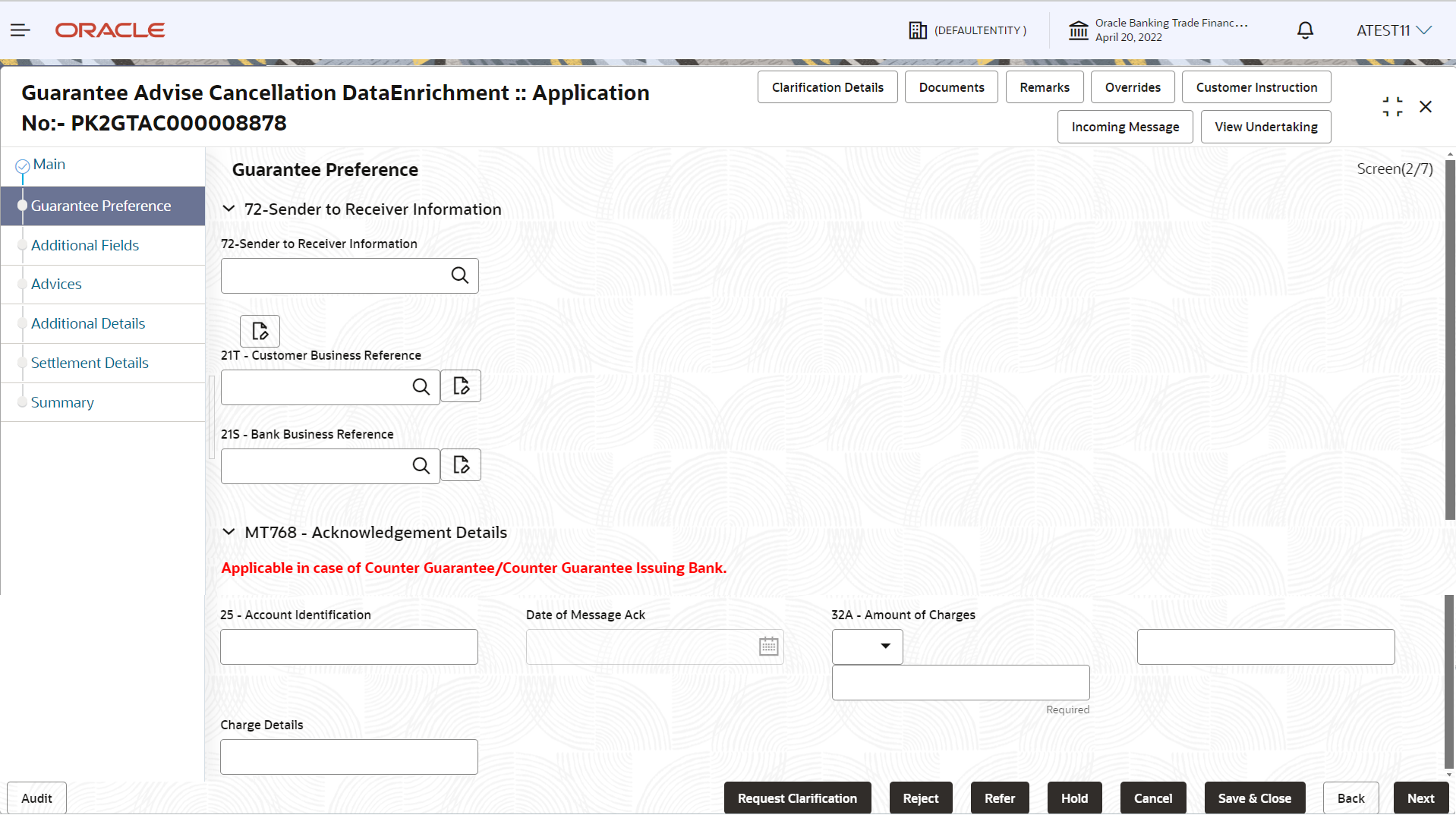Click the Cancel button
The image size is (1456, 815).
point(1152,798)
